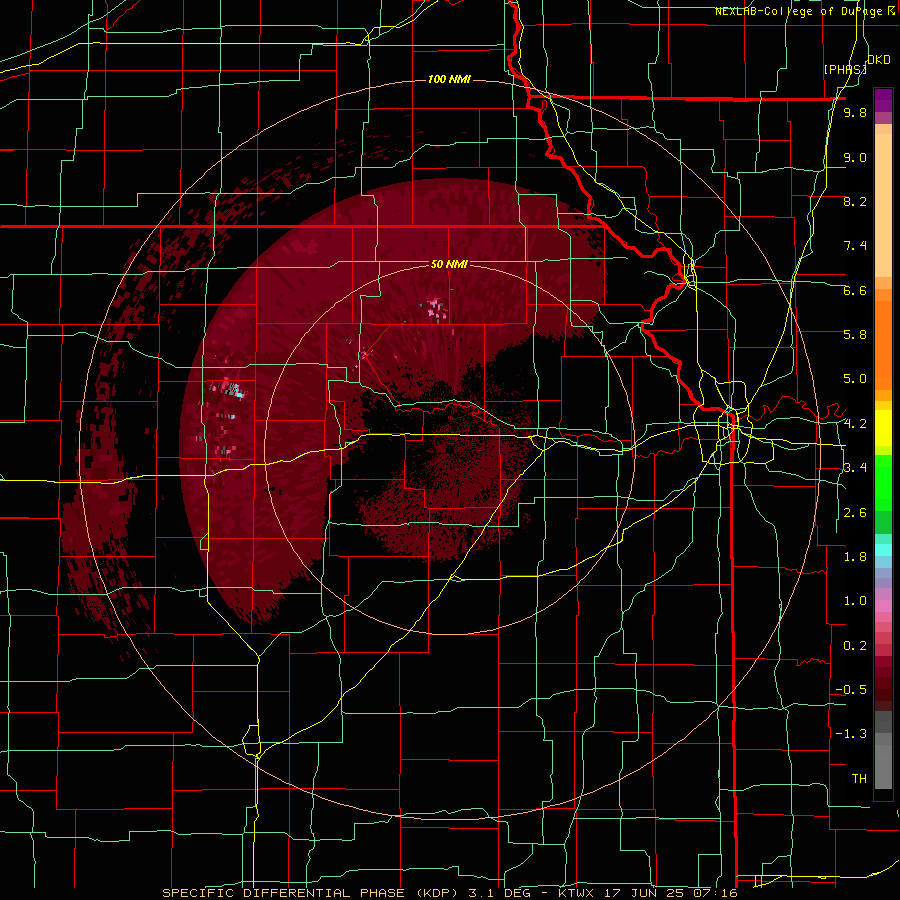The height and width of the screenshot is (900, 900).
Task: Select the 100 NMI range ring label
Action: pos(449,79)
